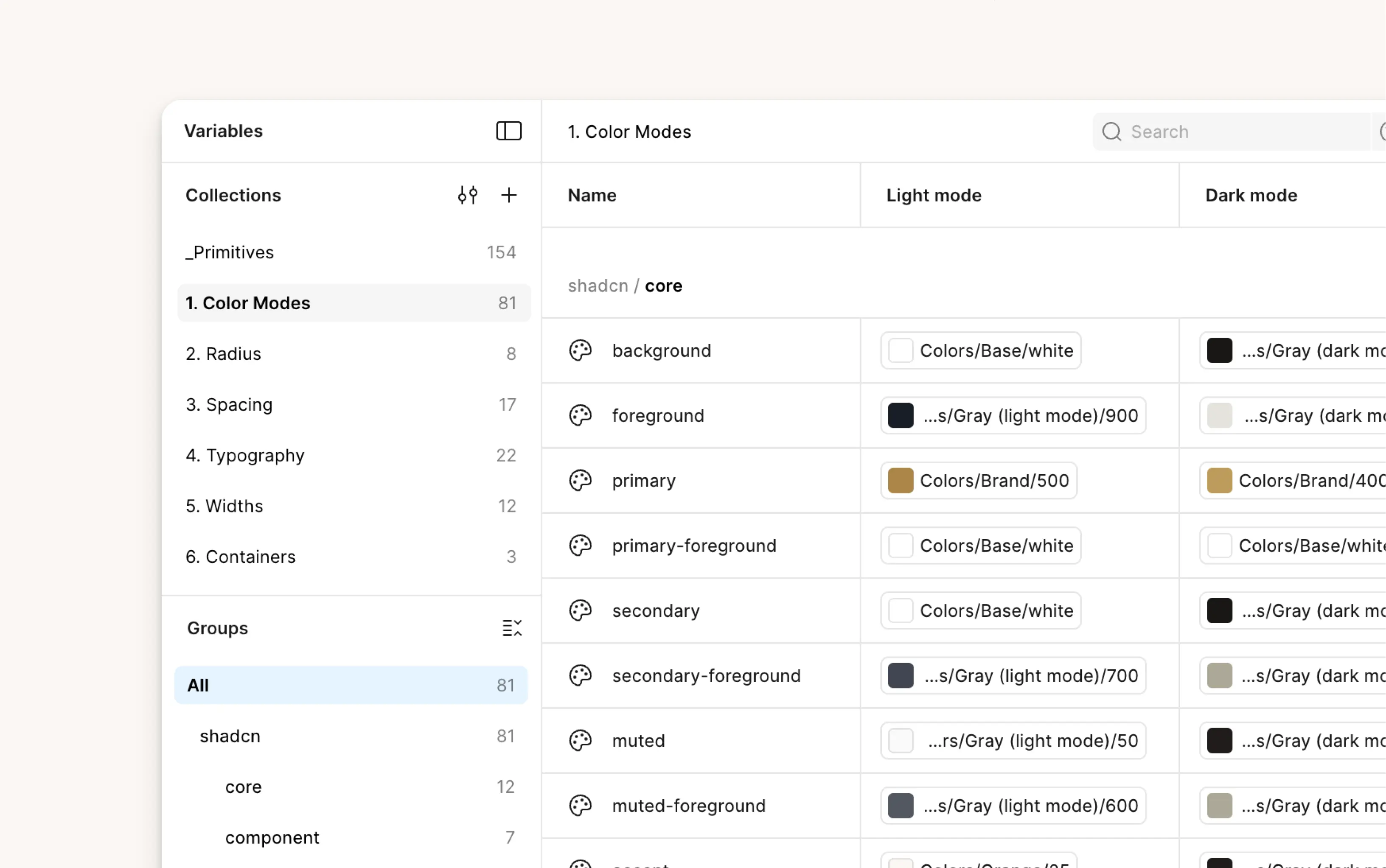Click the Brand/500 swatch for primary
Image resolution: width=1386 pixels, height=868 pixels.
pos(900,481)
